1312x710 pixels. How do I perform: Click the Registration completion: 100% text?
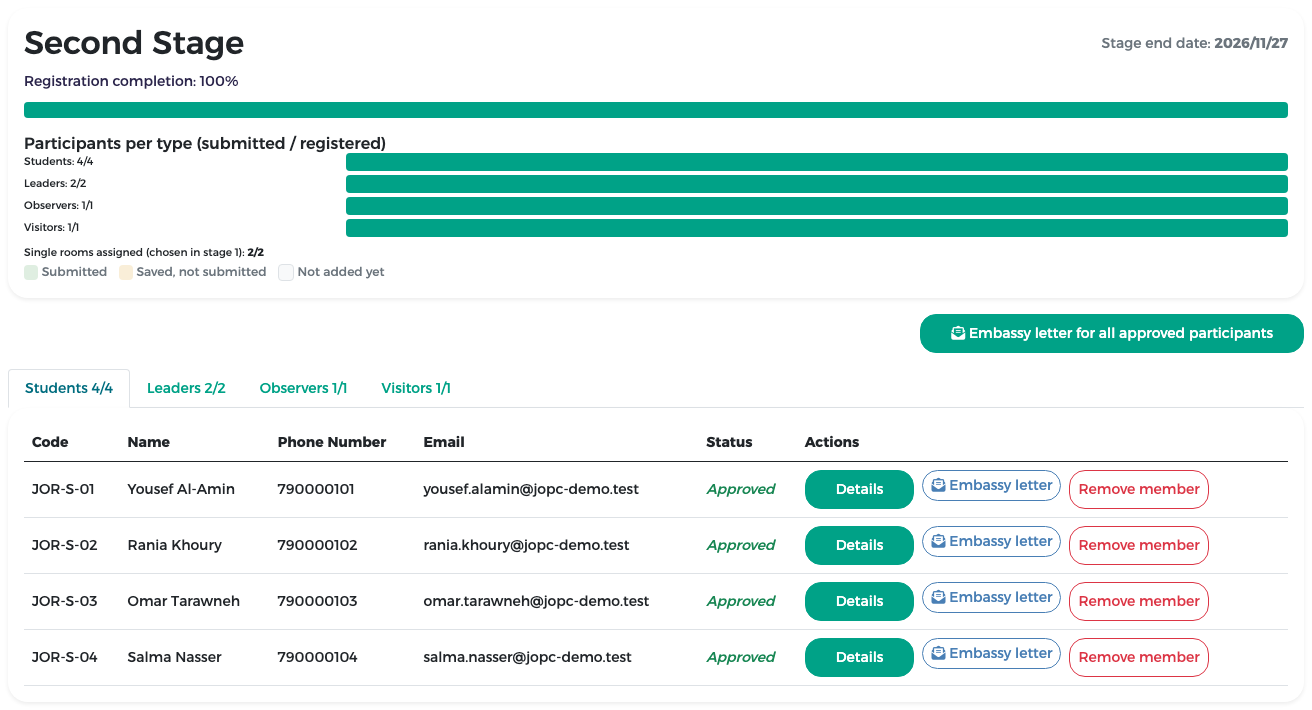[x=131, y=81]
